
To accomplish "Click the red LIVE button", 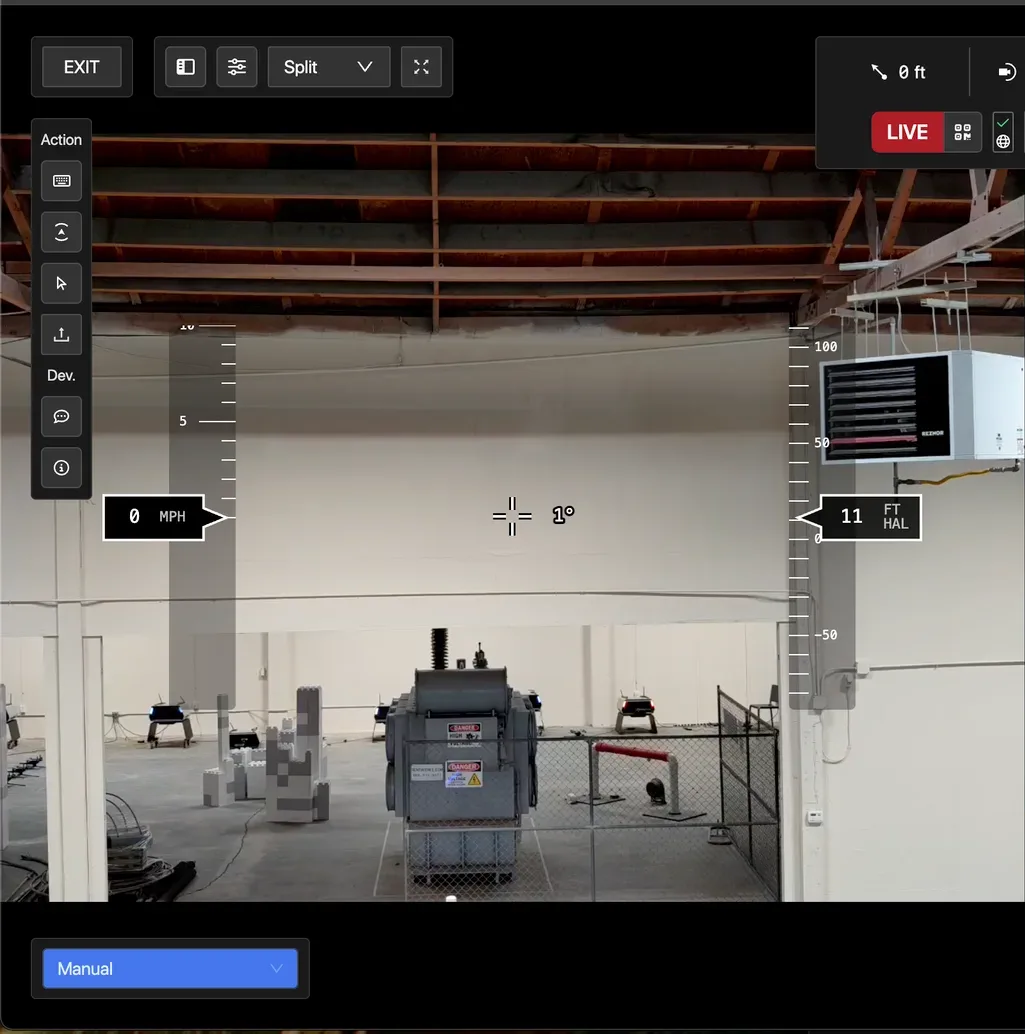I will pyautogui.click(x=907, y=132).
